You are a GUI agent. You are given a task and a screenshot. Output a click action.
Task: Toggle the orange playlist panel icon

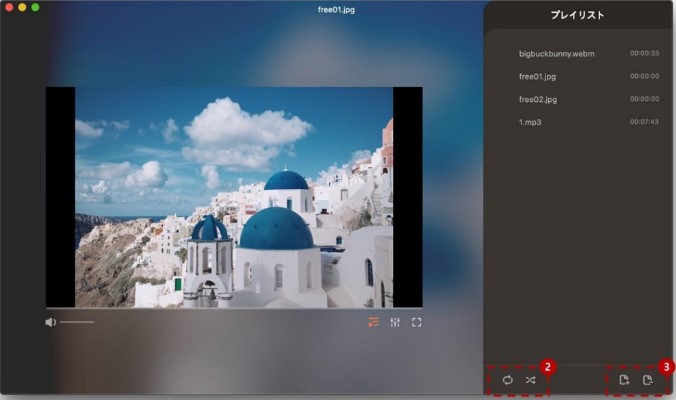373,322
